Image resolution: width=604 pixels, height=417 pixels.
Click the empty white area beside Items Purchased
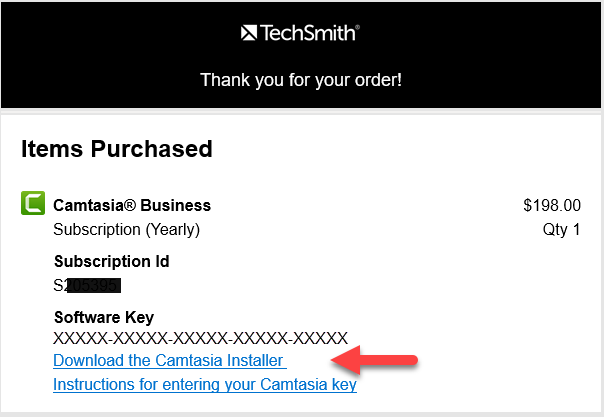[420, 149]
